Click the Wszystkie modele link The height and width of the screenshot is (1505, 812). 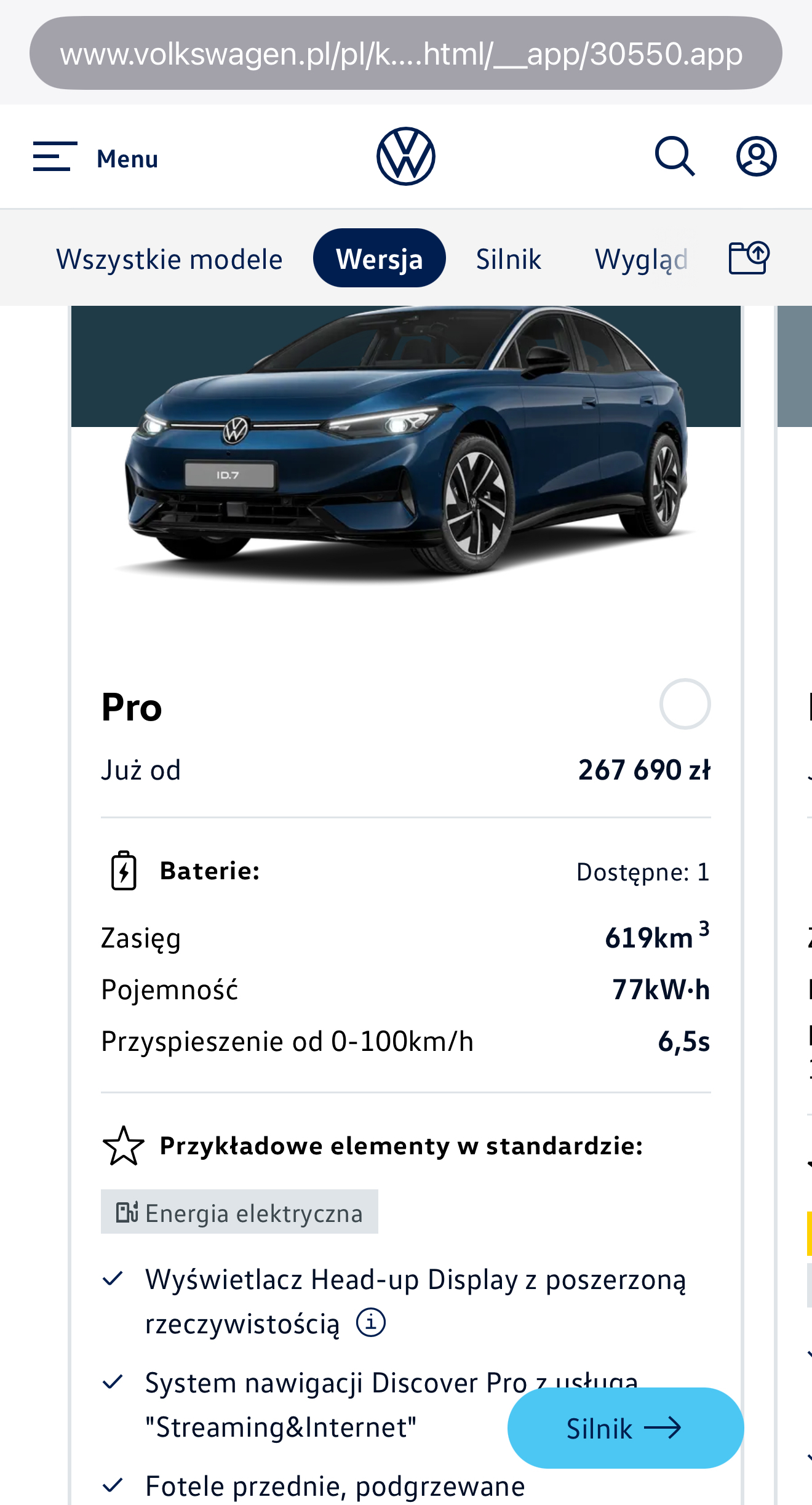pos(169,259)
